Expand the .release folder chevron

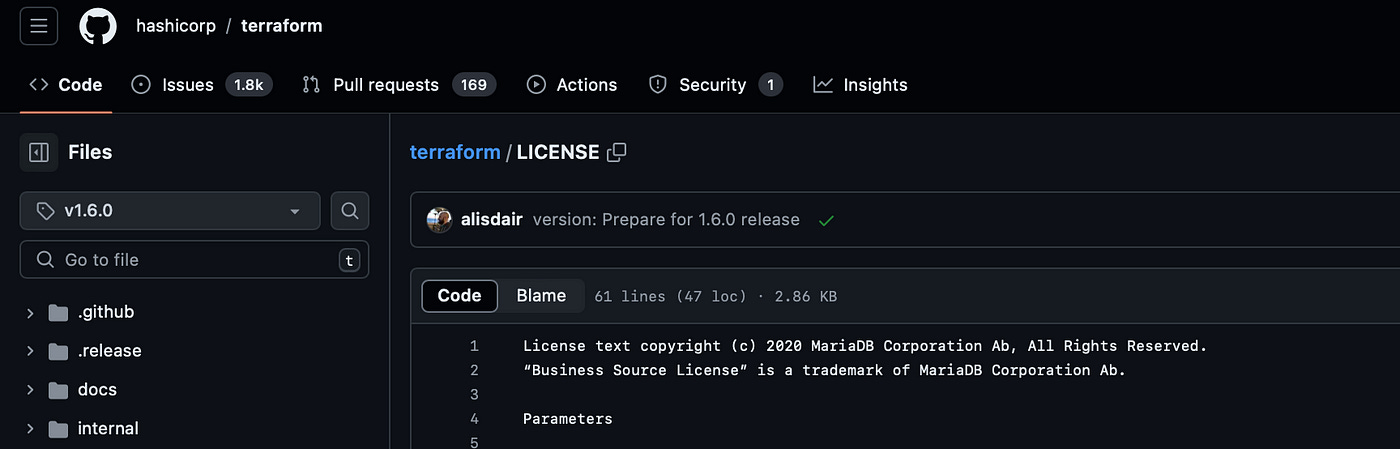(30, 351)
